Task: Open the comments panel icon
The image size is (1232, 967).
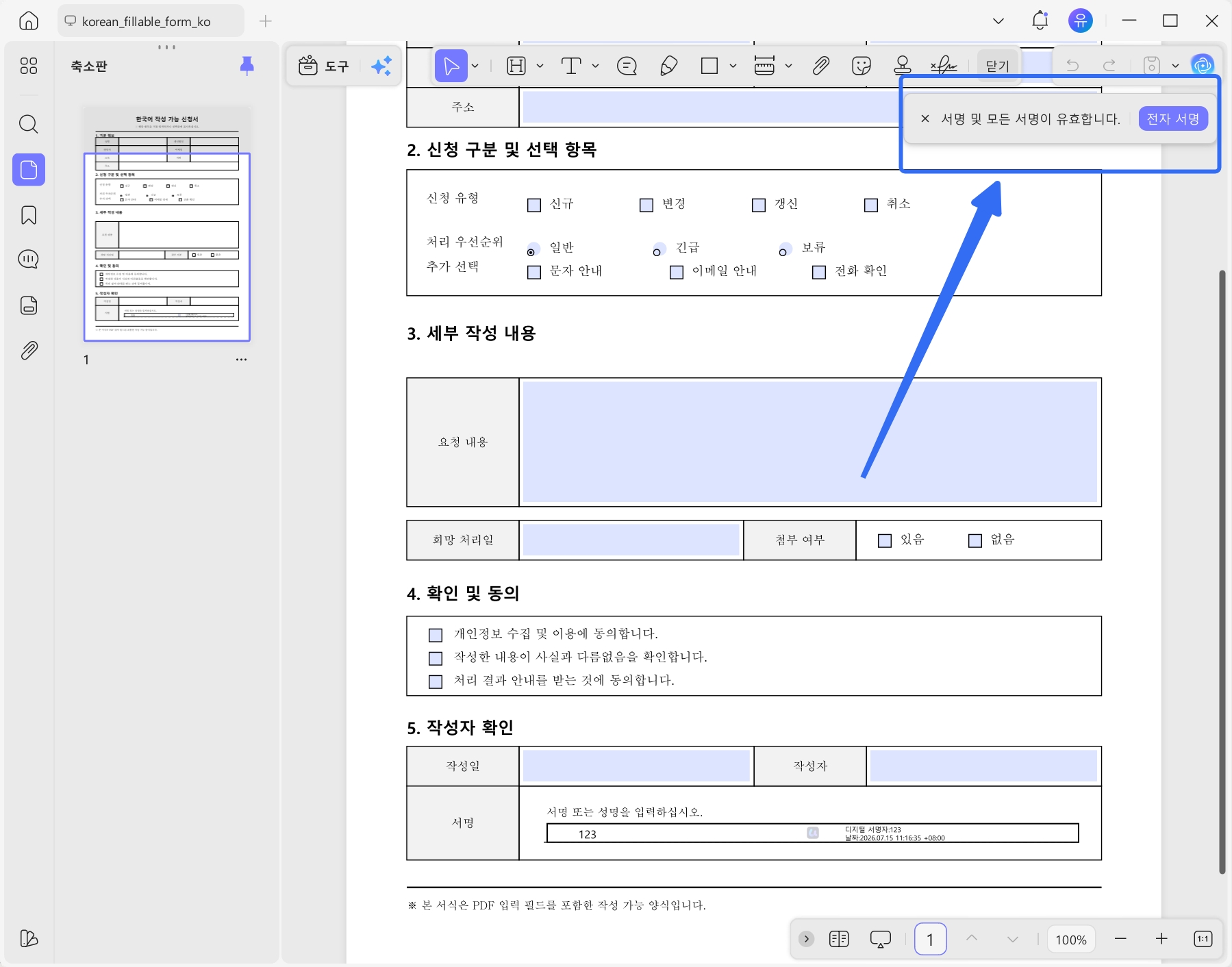Action: point(29,260)
